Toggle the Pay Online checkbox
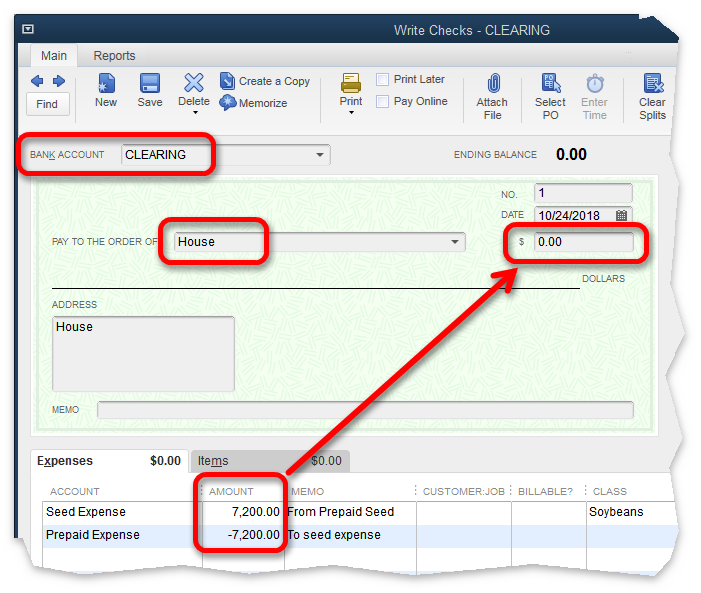This screenshot has height=593, width=701. [x=382, y=102]
